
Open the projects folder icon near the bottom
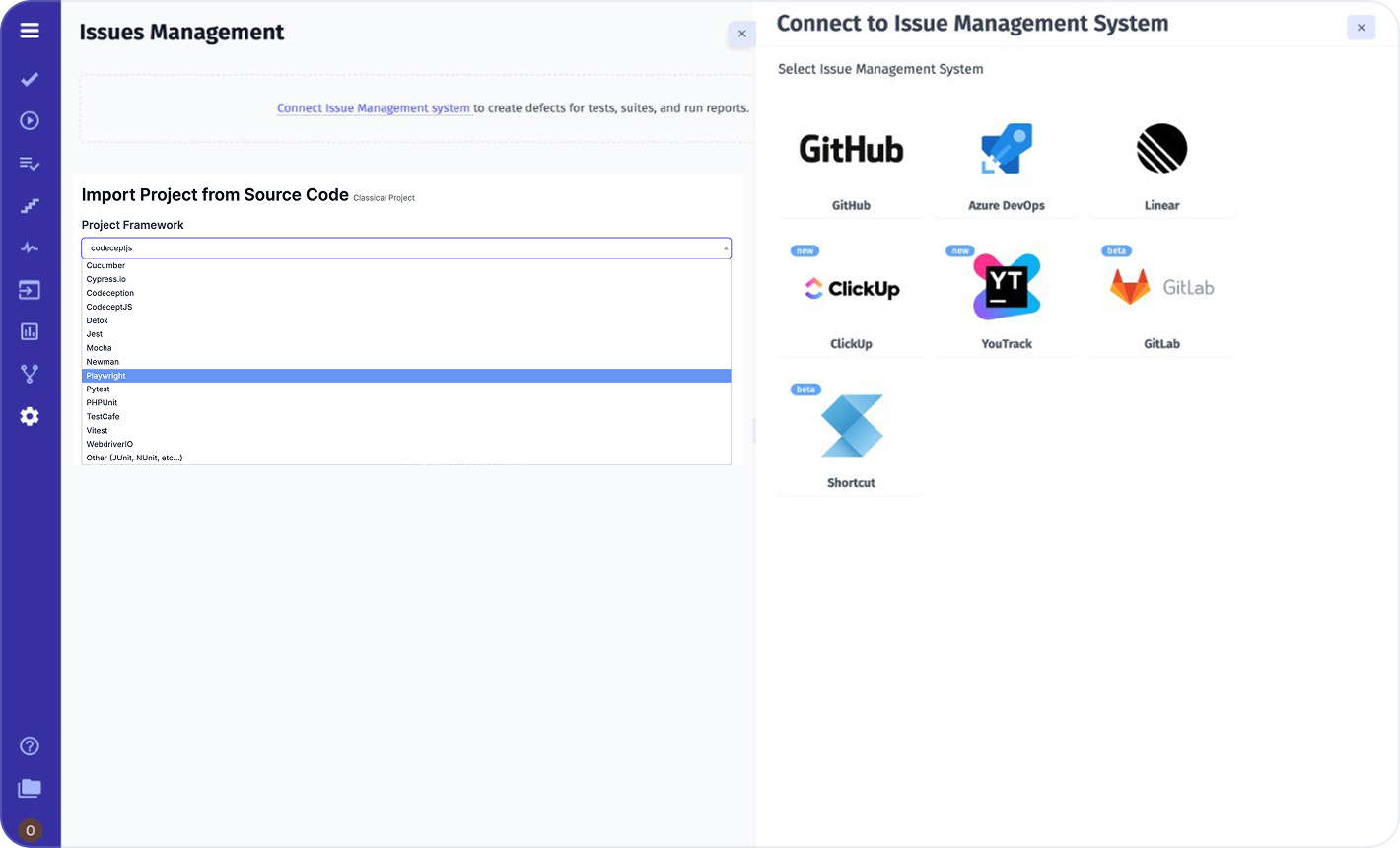[x=30, y=788]
